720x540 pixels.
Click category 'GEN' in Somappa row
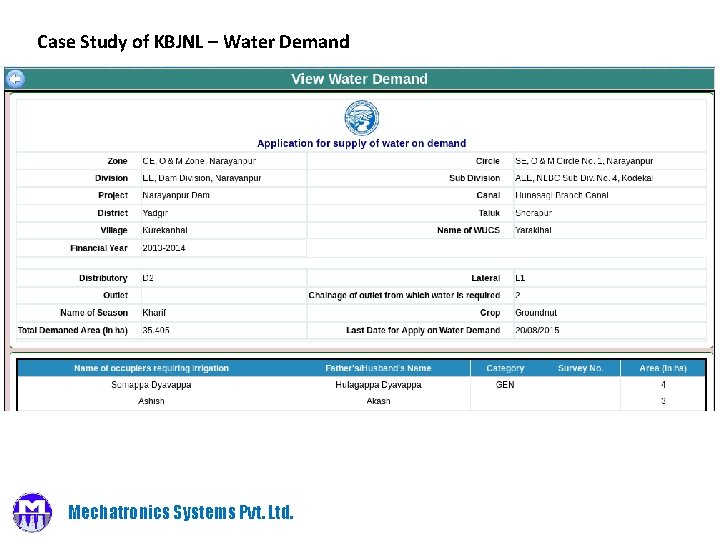tap(505, 385)
